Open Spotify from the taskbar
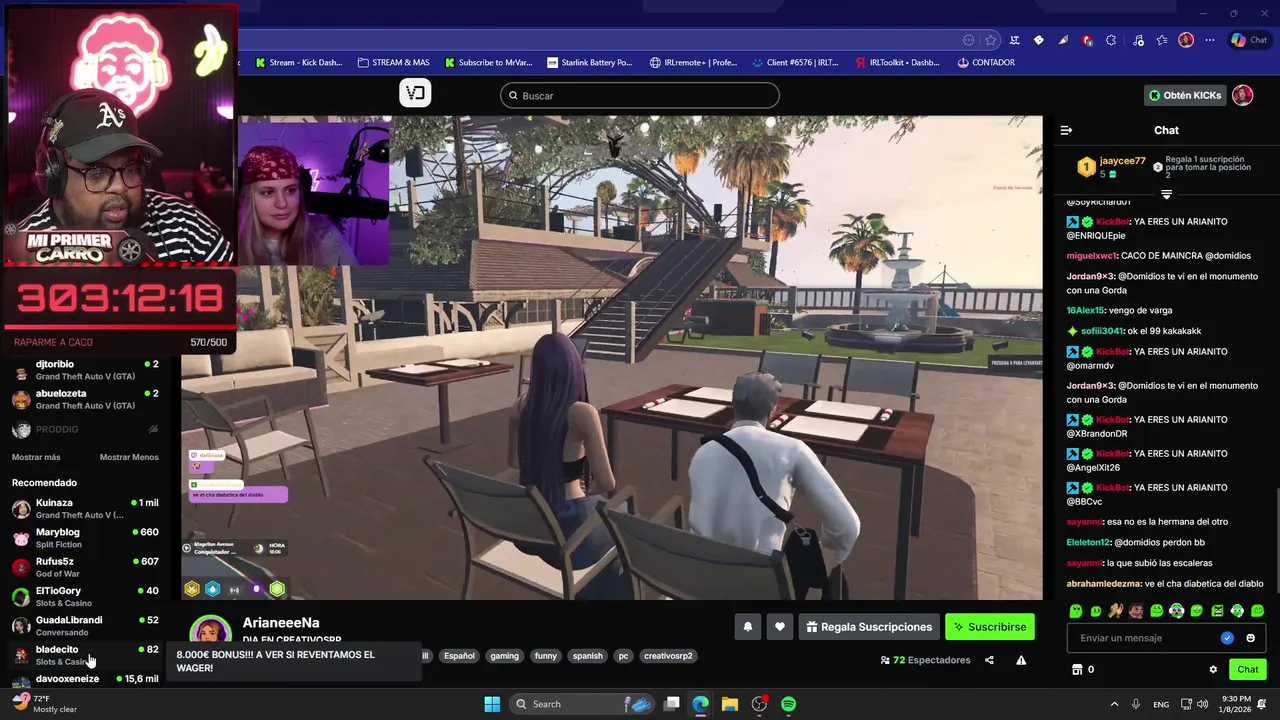Screen dimensions: 1280x720 788,704
